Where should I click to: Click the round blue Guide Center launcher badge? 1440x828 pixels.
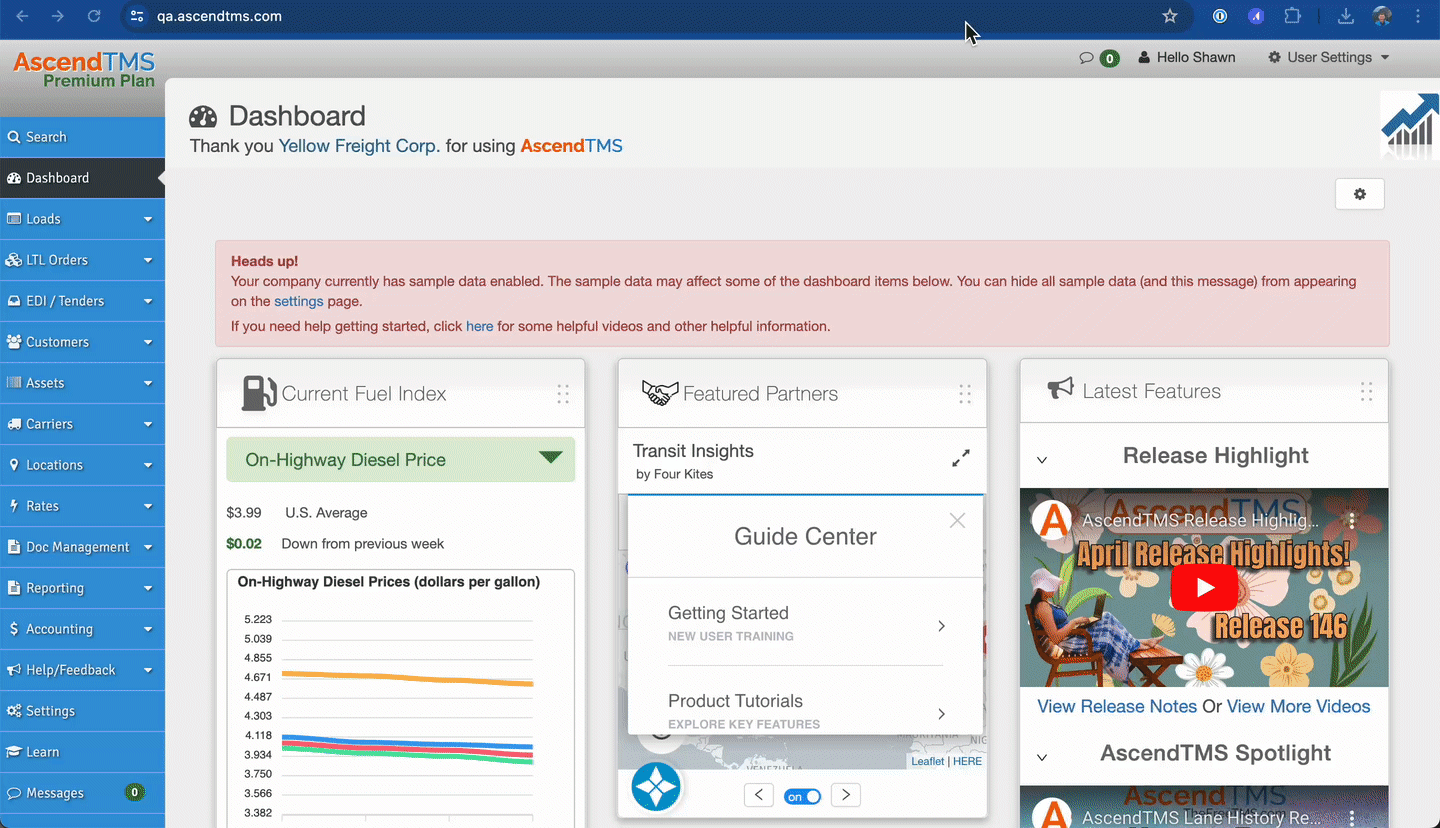tap(656, 787)
